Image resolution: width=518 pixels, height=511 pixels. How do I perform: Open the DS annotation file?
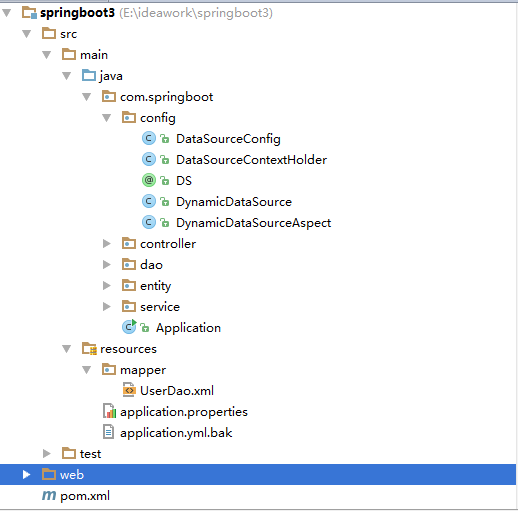point(184,181)
